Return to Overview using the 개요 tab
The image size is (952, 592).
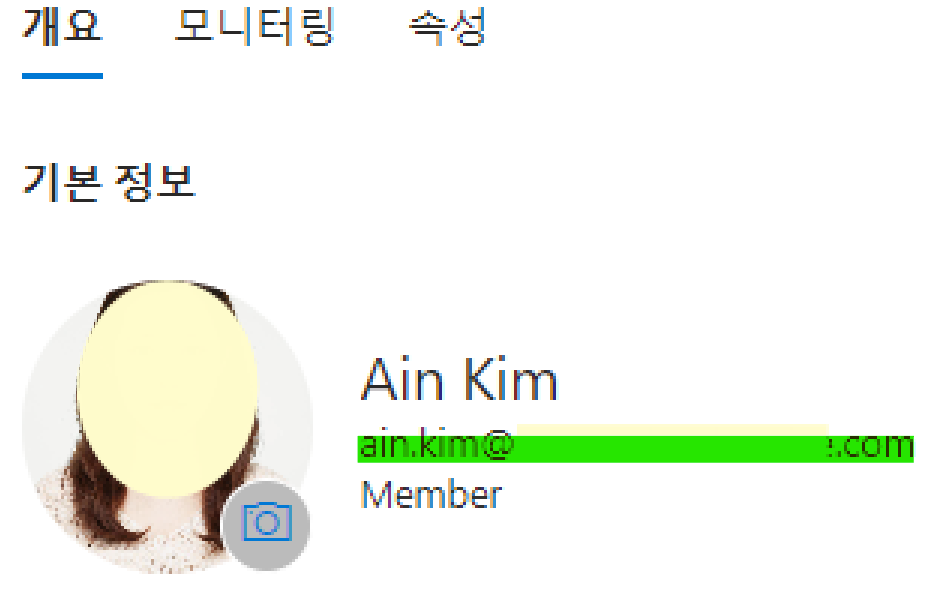[x=63, y=27]
